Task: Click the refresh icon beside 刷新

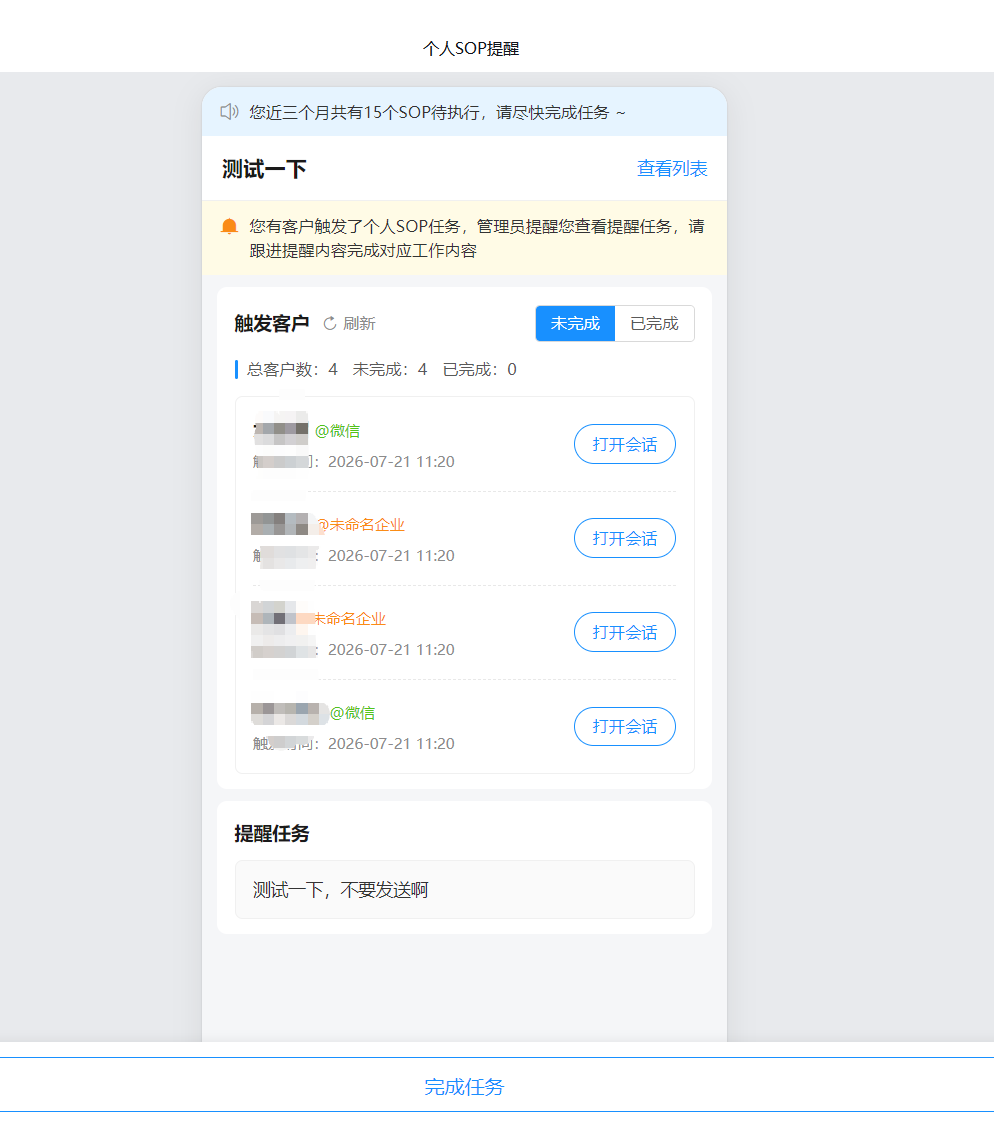Action: coord(329,324)
